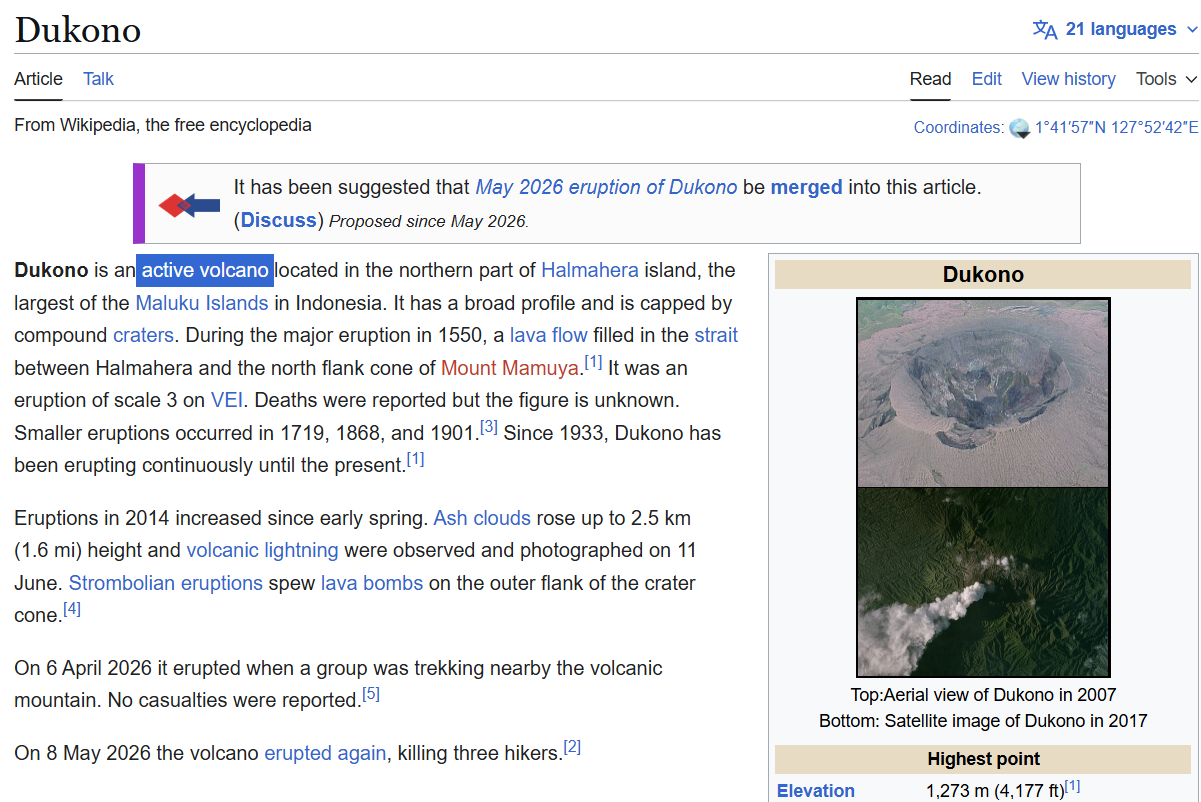Open the Talk tab
1201x802 pixels.
(x=98, y=79)
